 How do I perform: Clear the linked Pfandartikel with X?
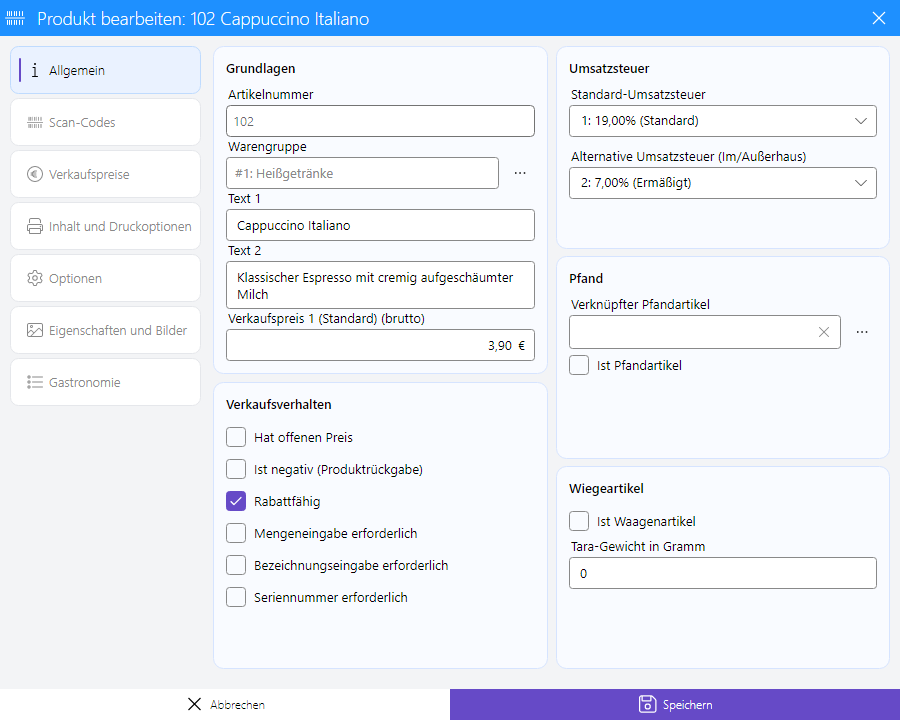pos(824,332)
